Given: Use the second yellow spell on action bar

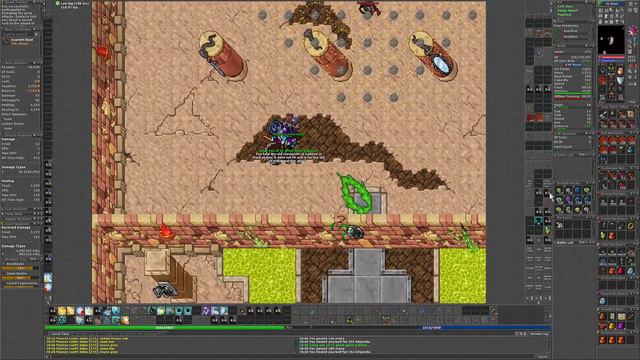Looking at the screenshot, I should [71, 311].
